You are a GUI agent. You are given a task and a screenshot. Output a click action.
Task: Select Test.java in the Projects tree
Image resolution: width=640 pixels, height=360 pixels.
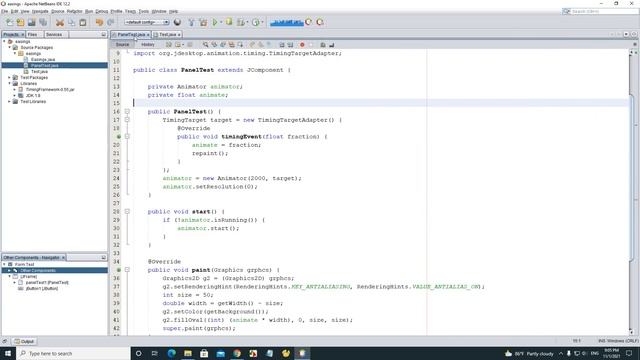click(39, 71)
